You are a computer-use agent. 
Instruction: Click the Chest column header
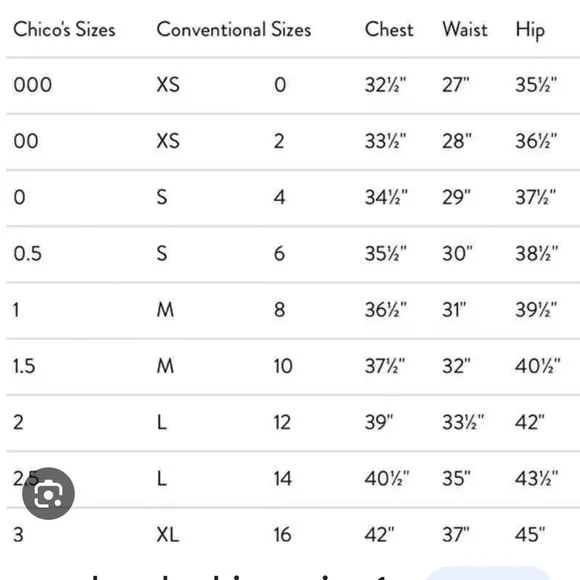point(389,29)
